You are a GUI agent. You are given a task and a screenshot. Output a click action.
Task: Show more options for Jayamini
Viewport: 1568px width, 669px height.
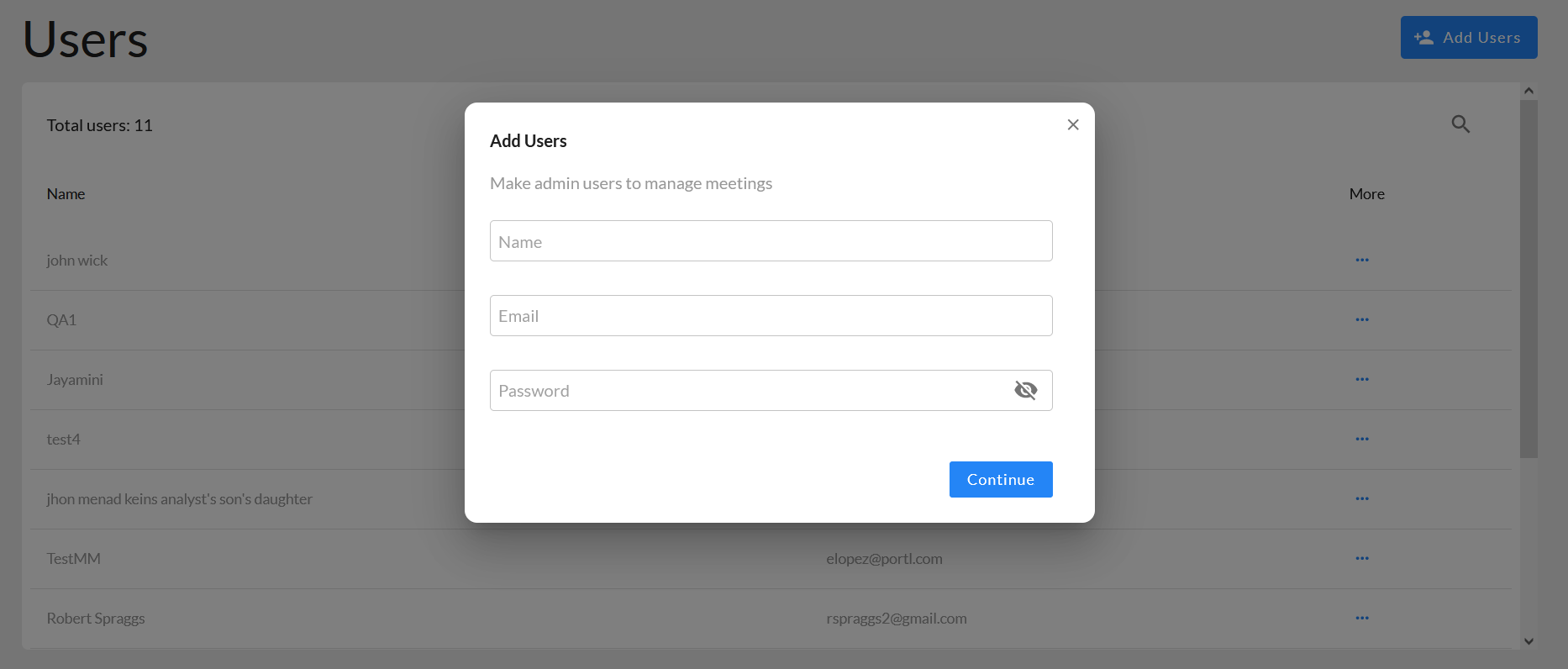(x=1362, y=380)
